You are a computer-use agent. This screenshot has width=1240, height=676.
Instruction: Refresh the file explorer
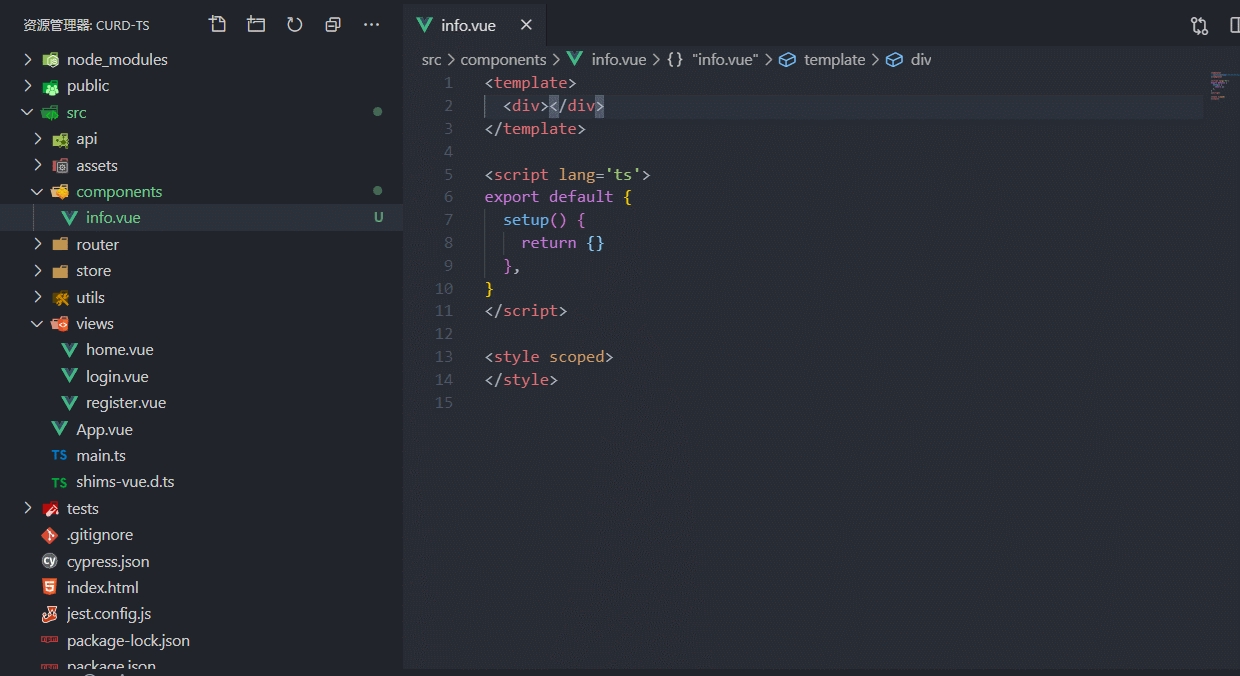pyautogui.click(x=294, y=25)
